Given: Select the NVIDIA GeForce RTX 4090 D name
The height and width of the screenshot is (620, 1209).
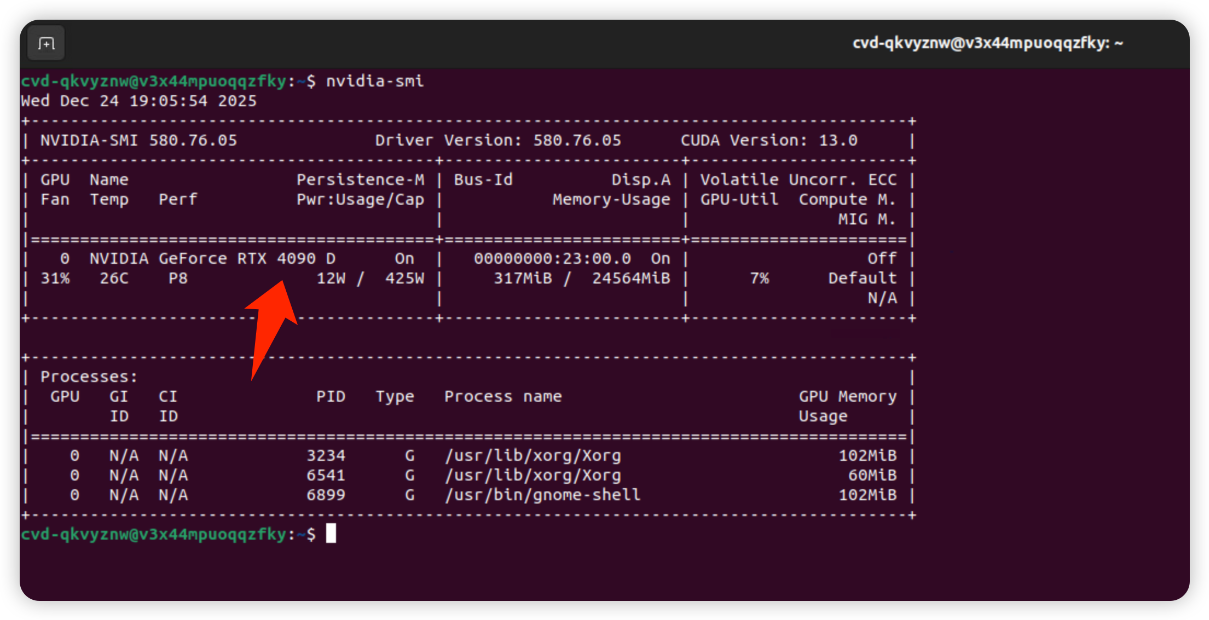Looking at the screenshot, I should point(212,258).
